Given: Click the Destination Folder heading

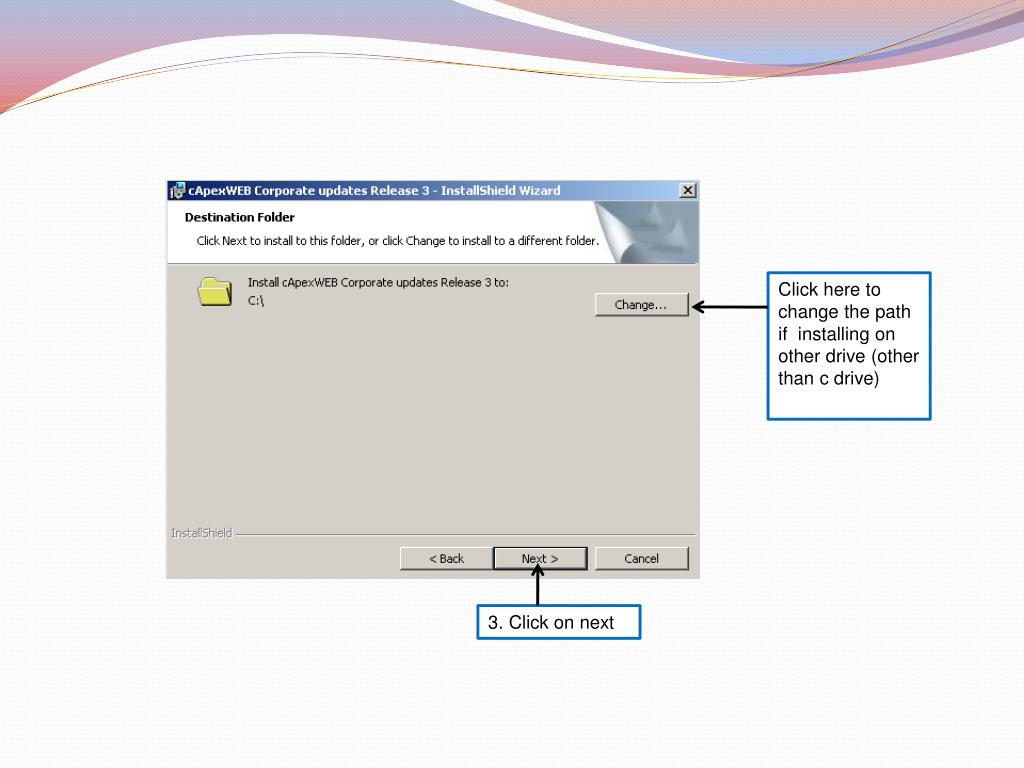Looking at the screenshot, I should coord(240,217).
